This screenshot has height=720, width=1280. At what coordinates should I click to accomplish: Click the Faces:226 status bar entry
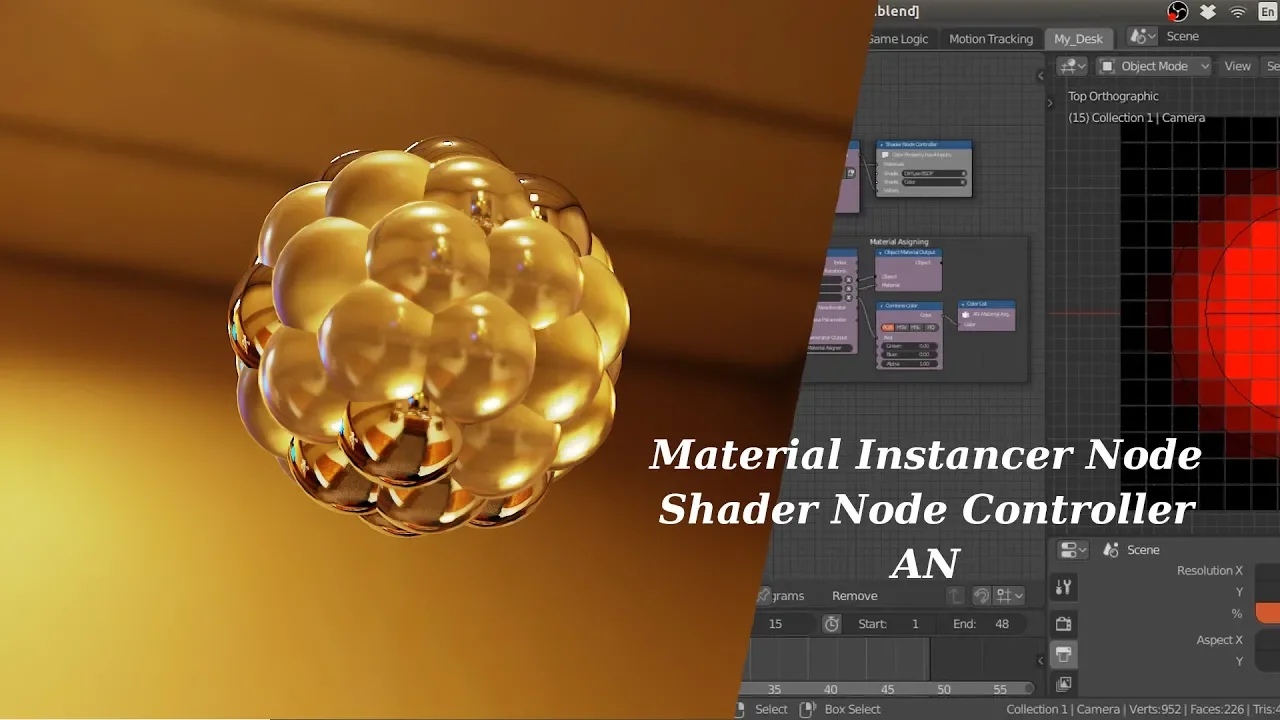(1217, 709)
